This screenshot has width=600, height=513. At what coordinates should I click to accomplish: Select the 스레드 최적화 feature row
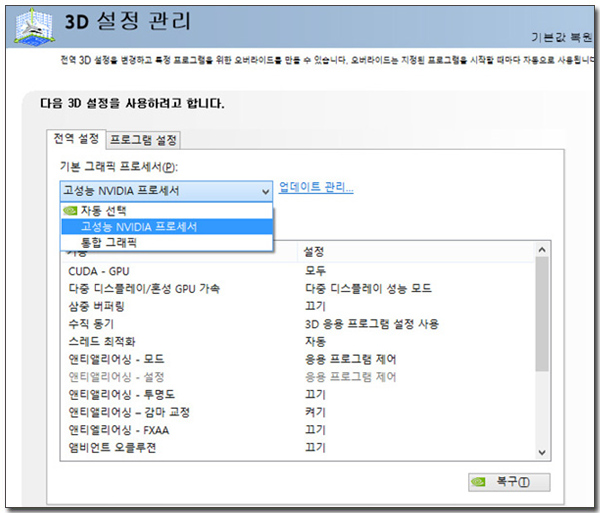point(298,341)
